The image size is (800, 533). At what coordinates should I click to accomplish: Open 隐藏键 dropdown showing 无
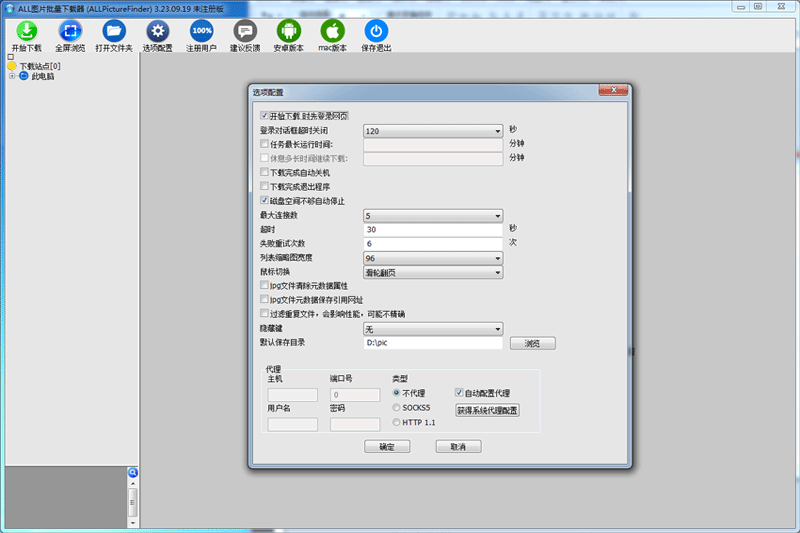[x=433, y=329]
